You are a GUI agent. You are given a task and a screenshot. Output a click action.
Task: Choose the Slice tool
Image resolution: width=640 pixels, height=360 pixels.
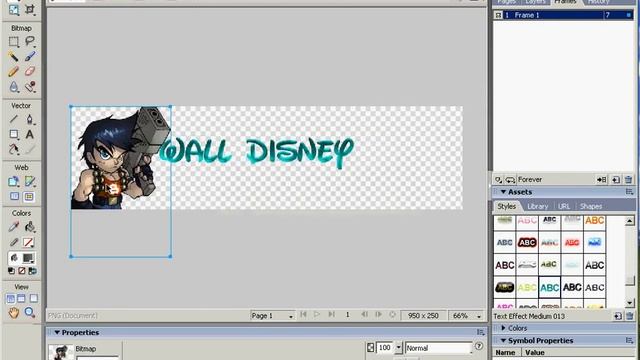click(30, 181)
